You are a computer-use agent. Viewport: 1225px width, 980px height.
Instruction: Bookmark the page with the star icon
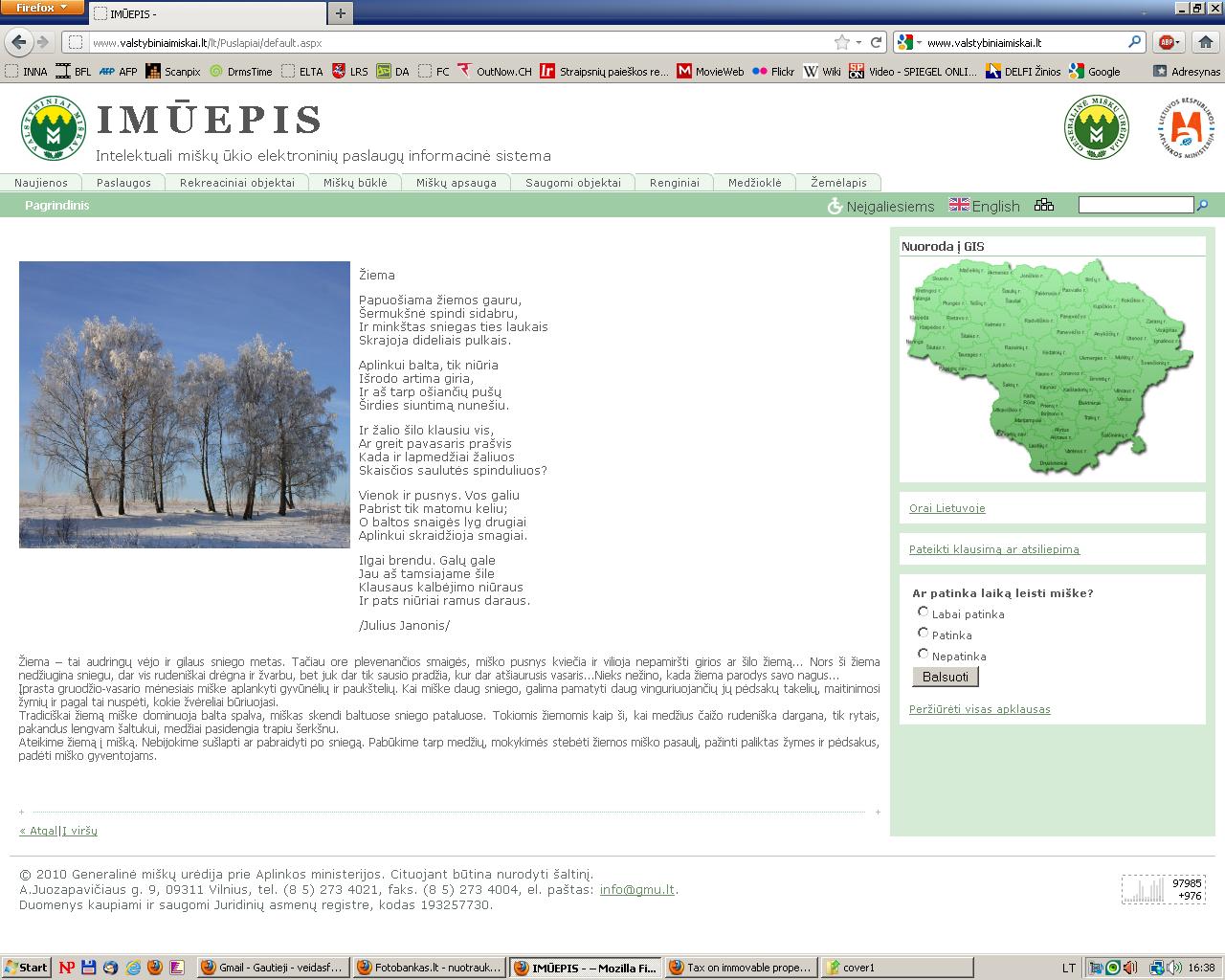coord(841,42)
